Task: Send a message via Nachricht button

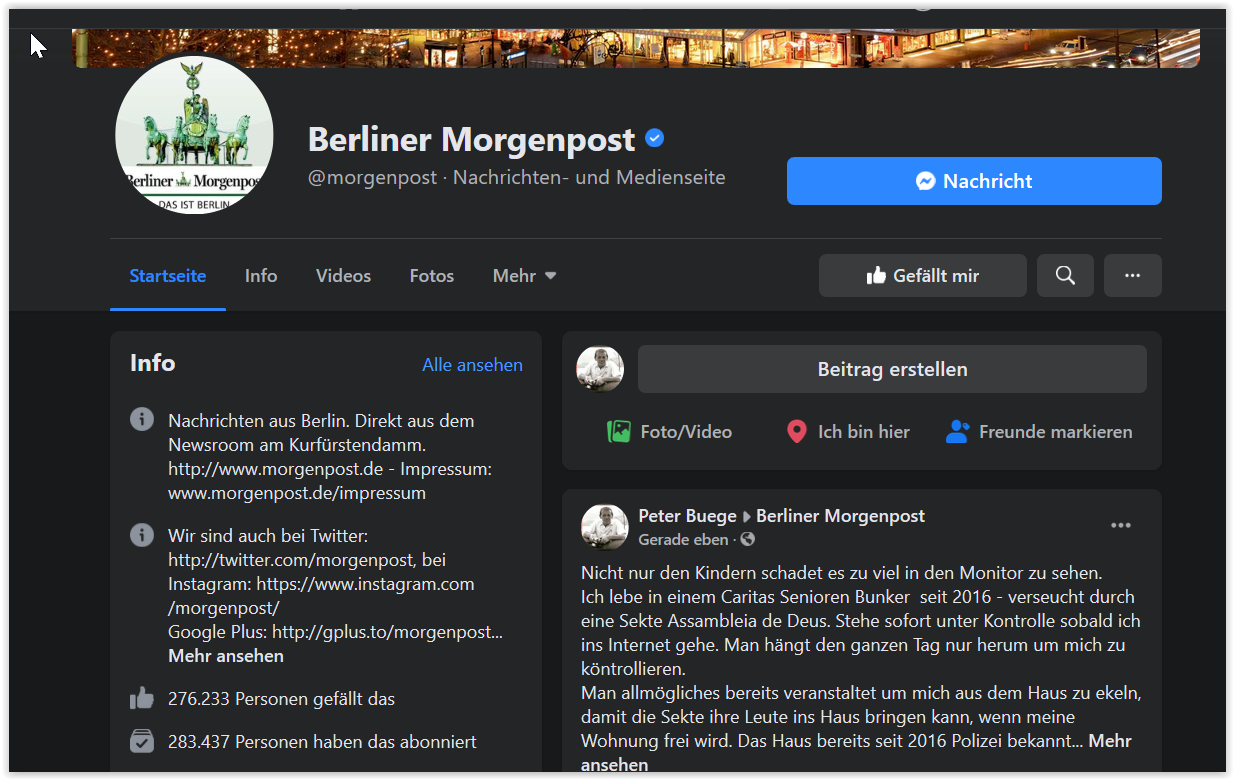Action: 974,181
